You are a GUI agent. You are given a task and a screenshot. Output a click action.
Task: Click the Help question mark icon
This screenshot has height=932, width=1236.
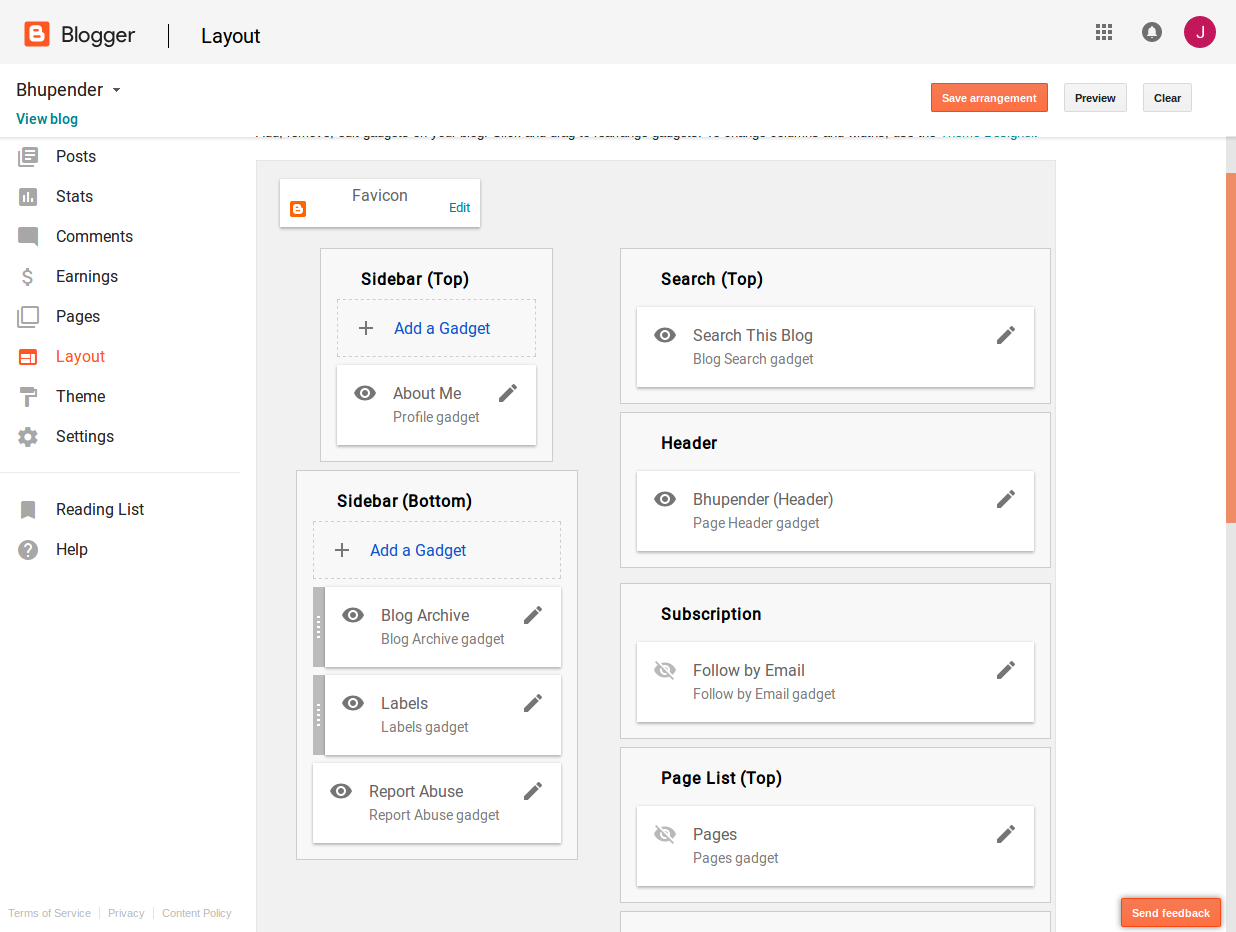tap(28, 550)
